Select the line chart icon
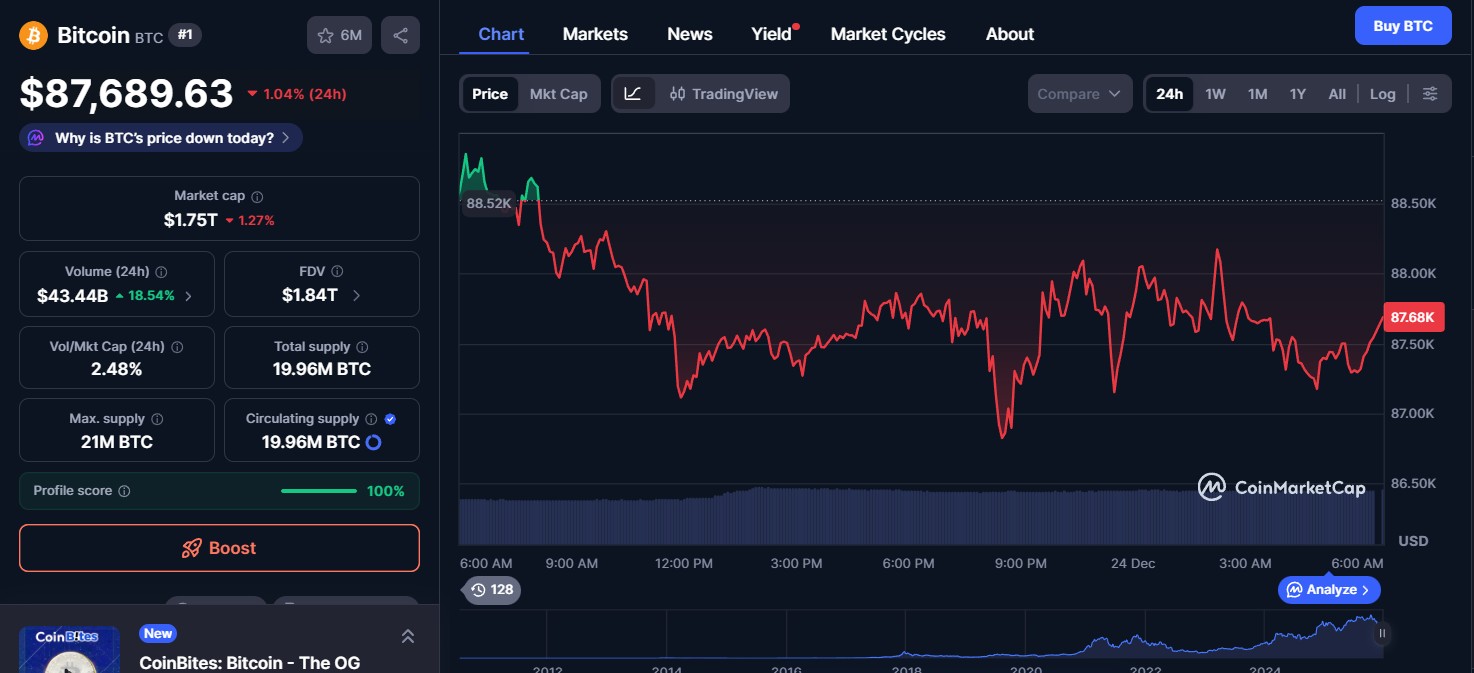This screenshot has height=673, width=1474. coord(633,93)
